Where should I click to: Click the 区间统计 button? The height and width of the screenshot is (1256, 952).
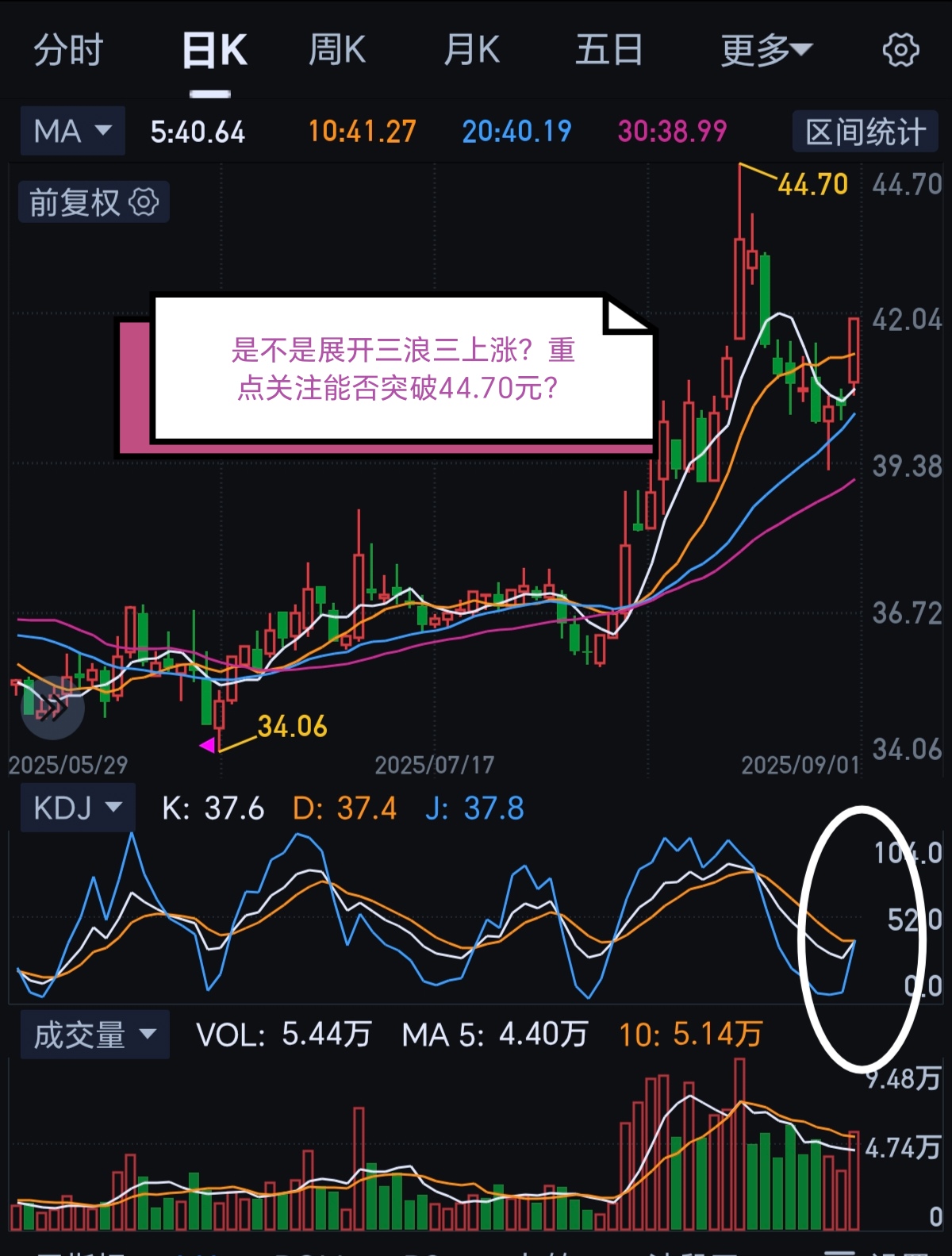[x=866, y=132]
